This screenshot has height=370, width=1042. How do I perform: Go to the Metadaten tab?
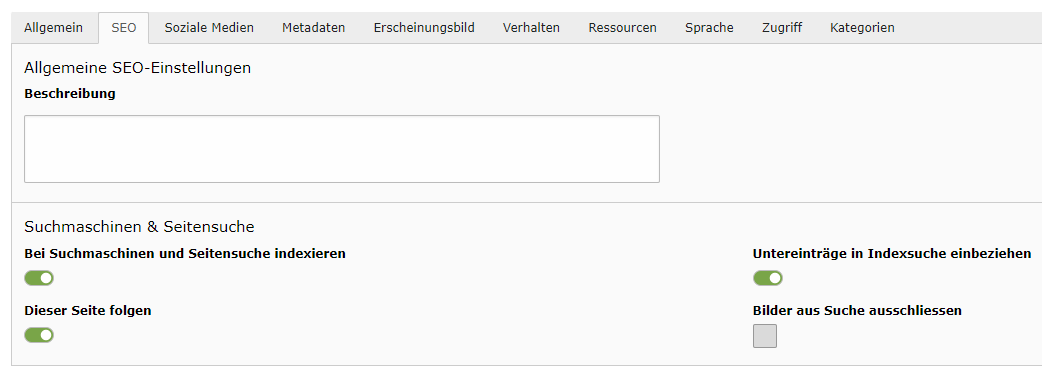click(x=314, y=28)
